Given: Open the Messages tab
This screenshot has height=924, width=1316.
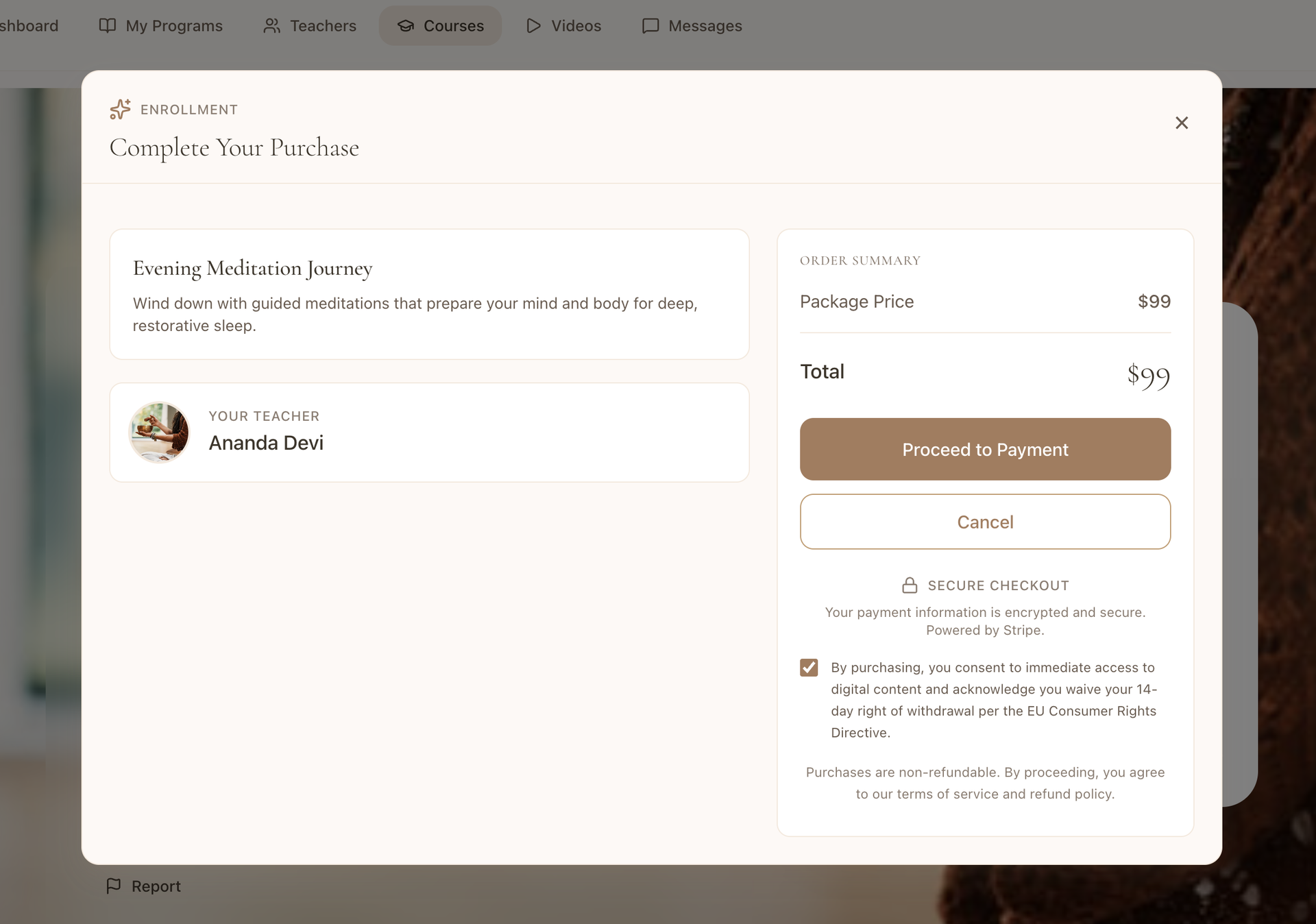Looking at the screenshot, I should [x=705, y=26].
